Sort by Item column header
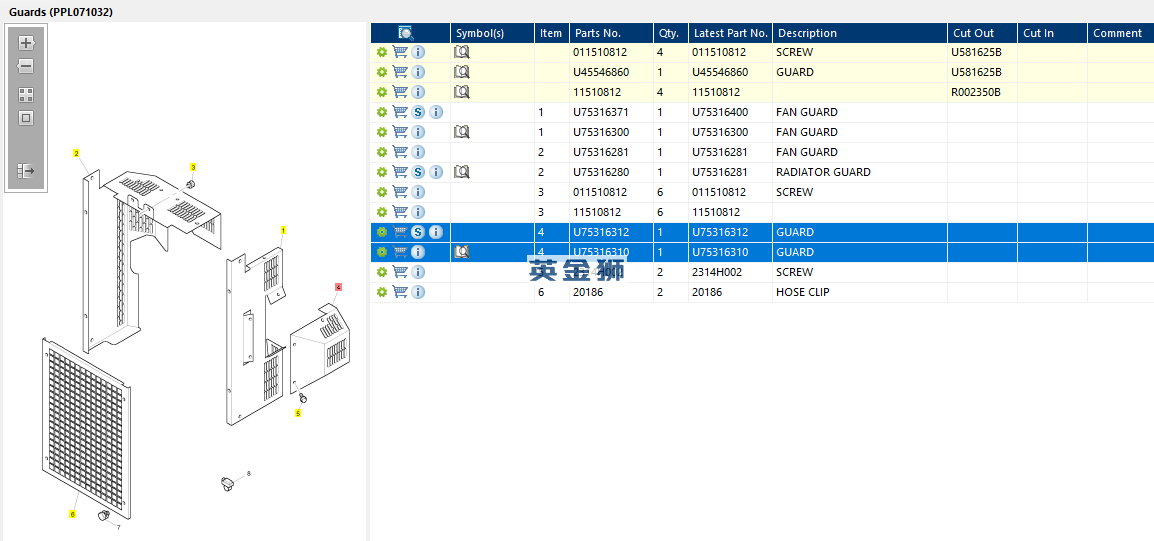Viewport: 1154px width, 541px height. (x=551, y=33)
